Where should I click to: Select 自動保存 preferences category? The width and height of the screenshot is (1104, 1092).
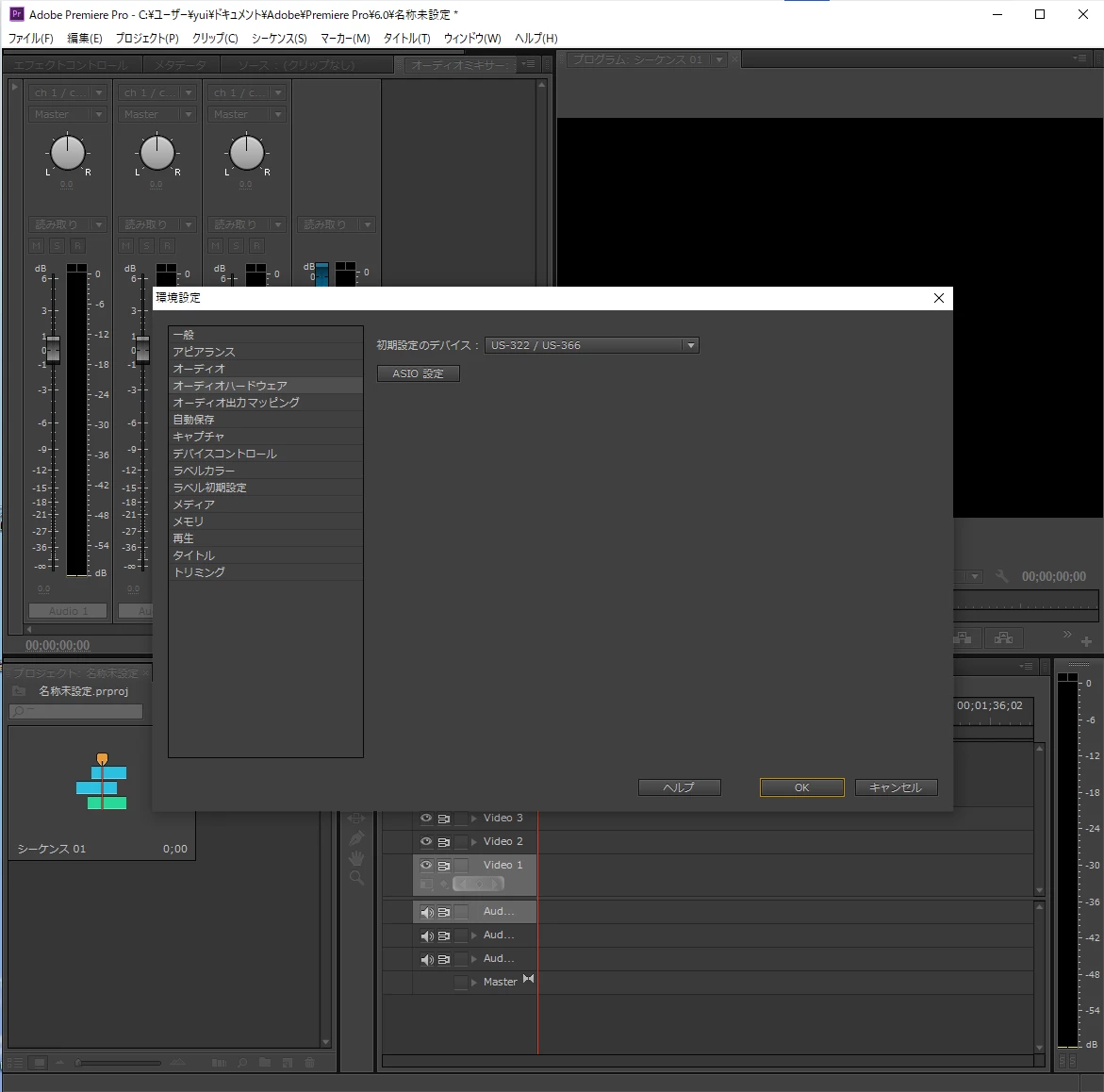[266, 419]
